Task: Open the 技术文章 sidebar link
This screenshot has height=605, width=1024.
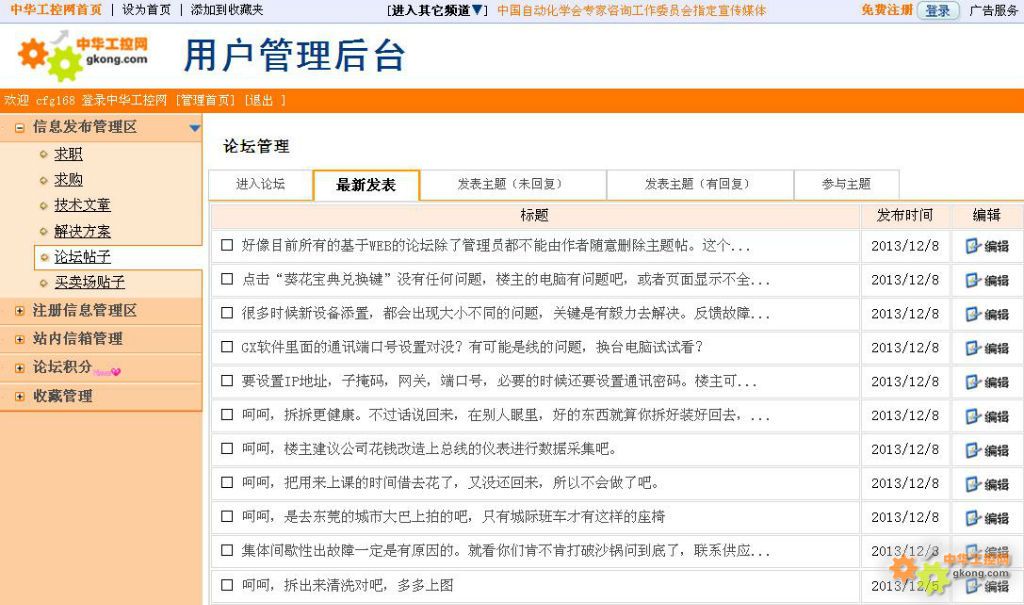Action: (x=82, y=205)
